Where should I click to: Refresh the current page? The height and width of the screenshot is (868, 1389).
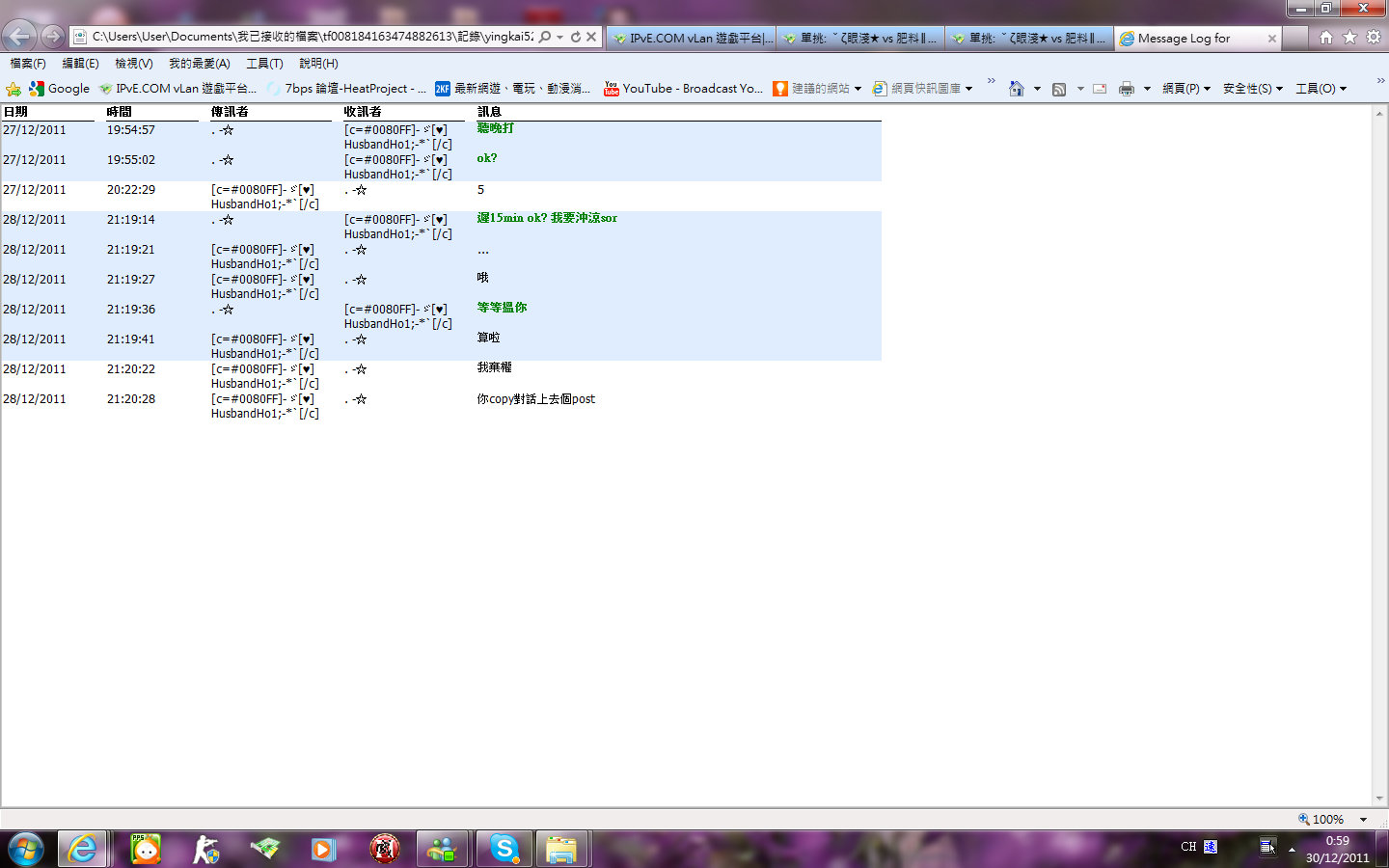click(x=576, y=37)
